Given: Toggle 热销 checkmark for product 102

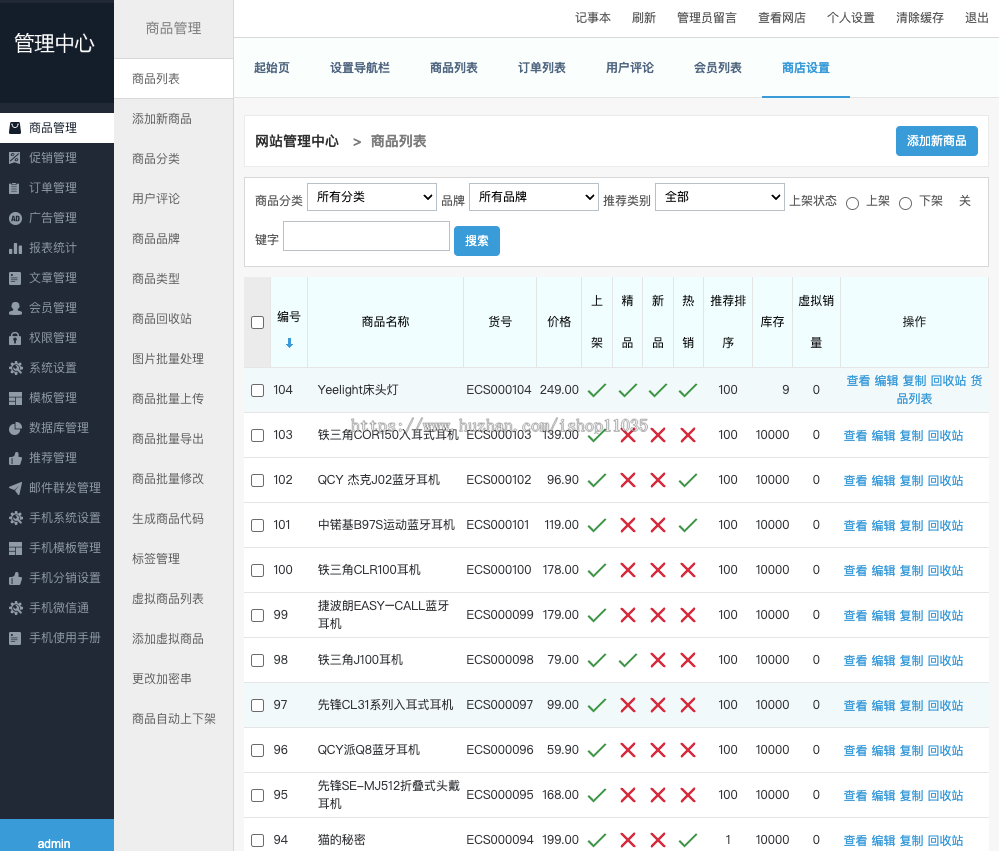Looking at the screenshot, I should click(688, 480).
